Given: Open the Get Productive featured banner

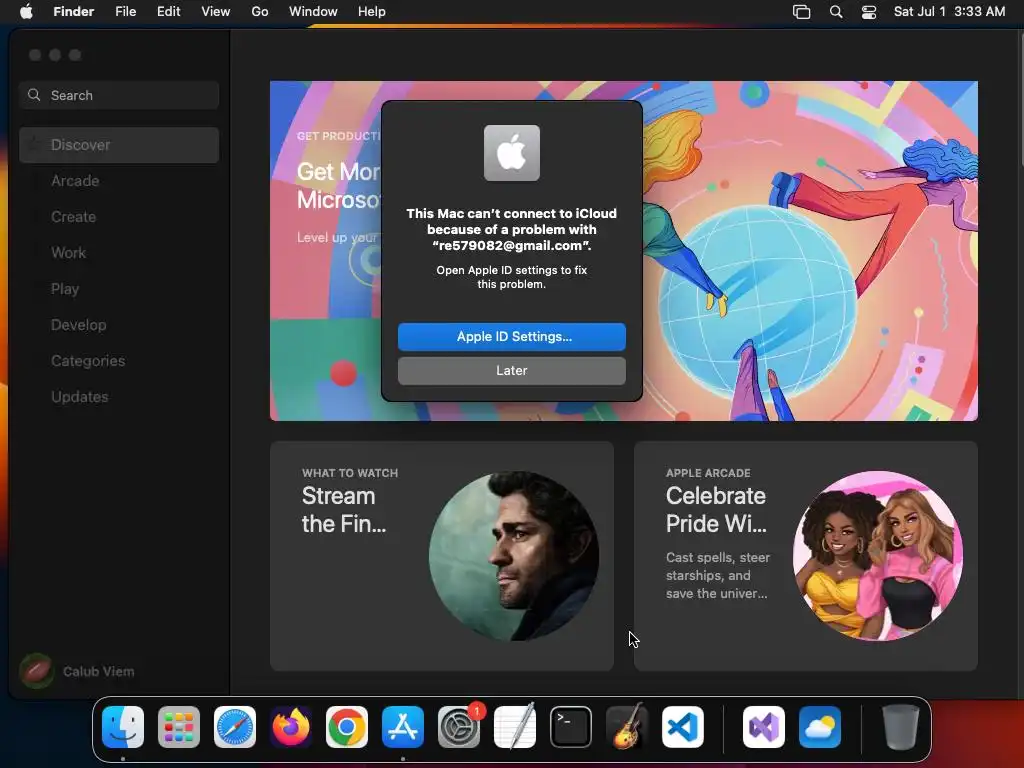Looking at the screenshot, I should pos(624,251).
